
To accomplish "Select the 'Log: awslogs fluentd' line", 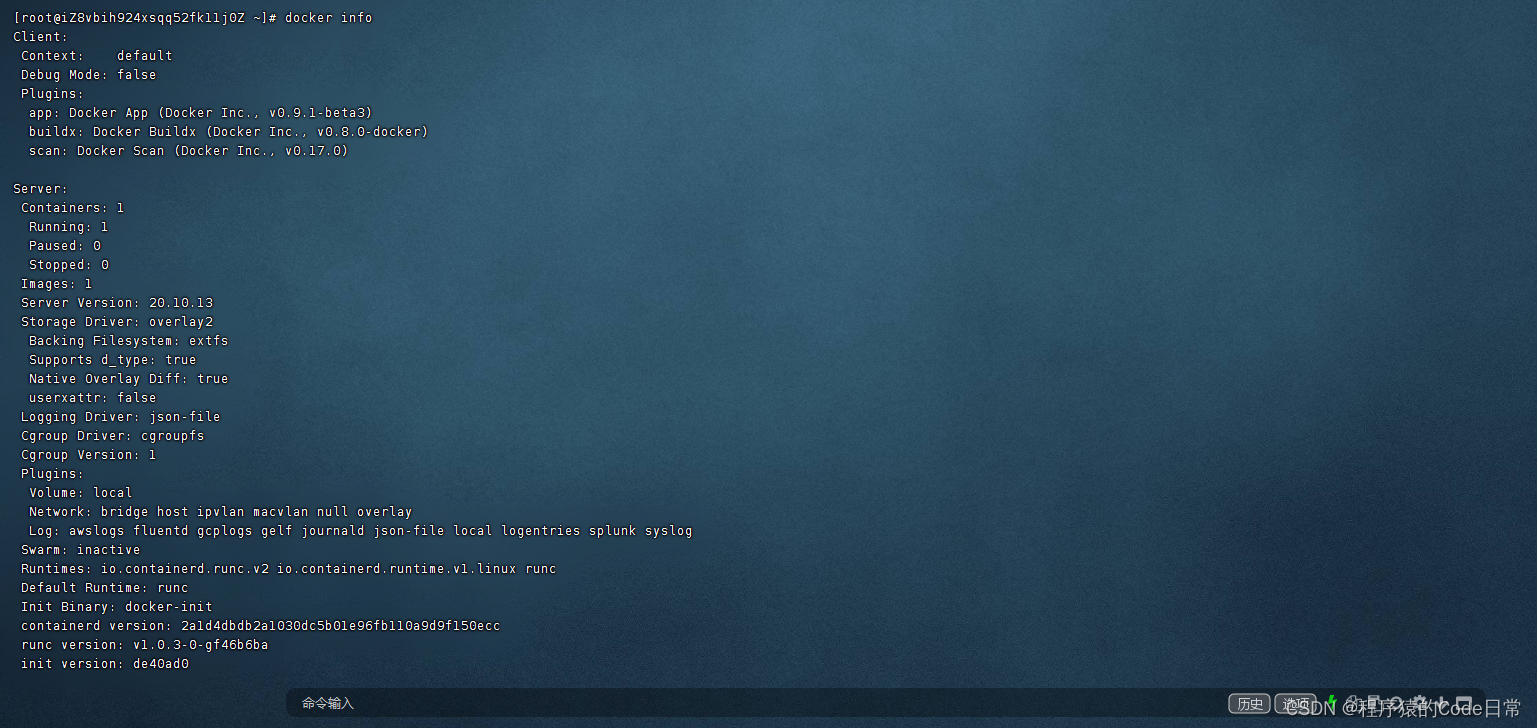I will pos(361,531).
